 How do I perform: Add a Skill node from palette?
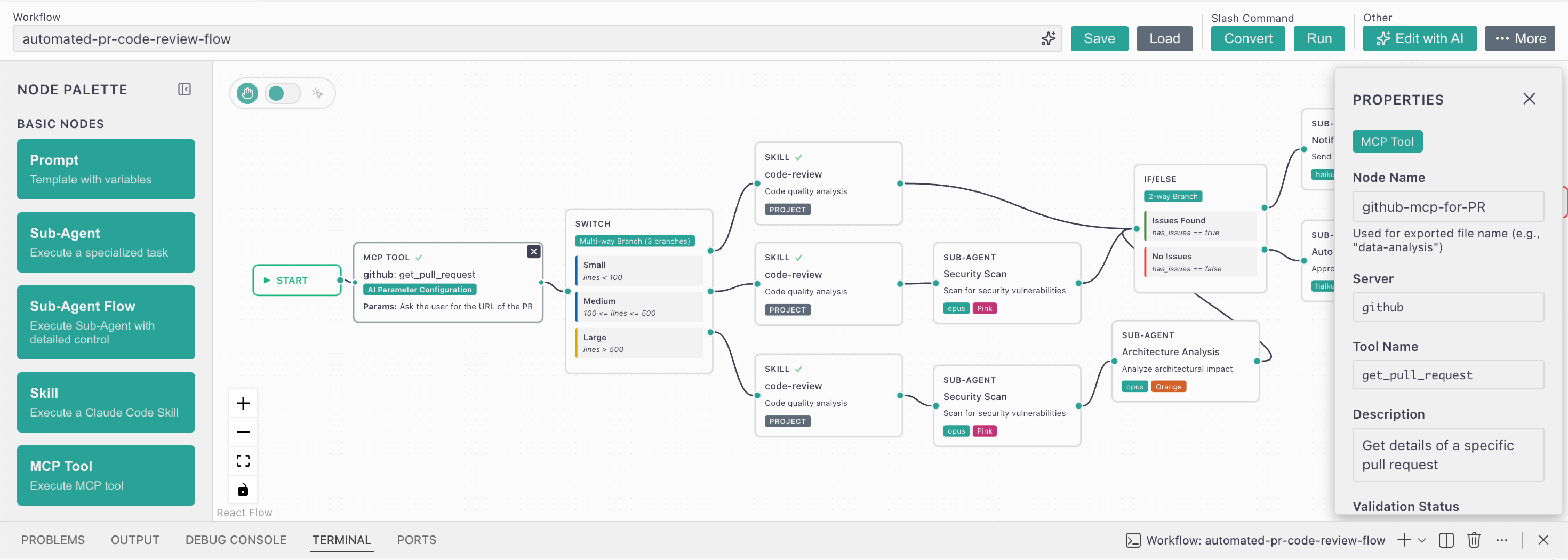click(106, 402)
